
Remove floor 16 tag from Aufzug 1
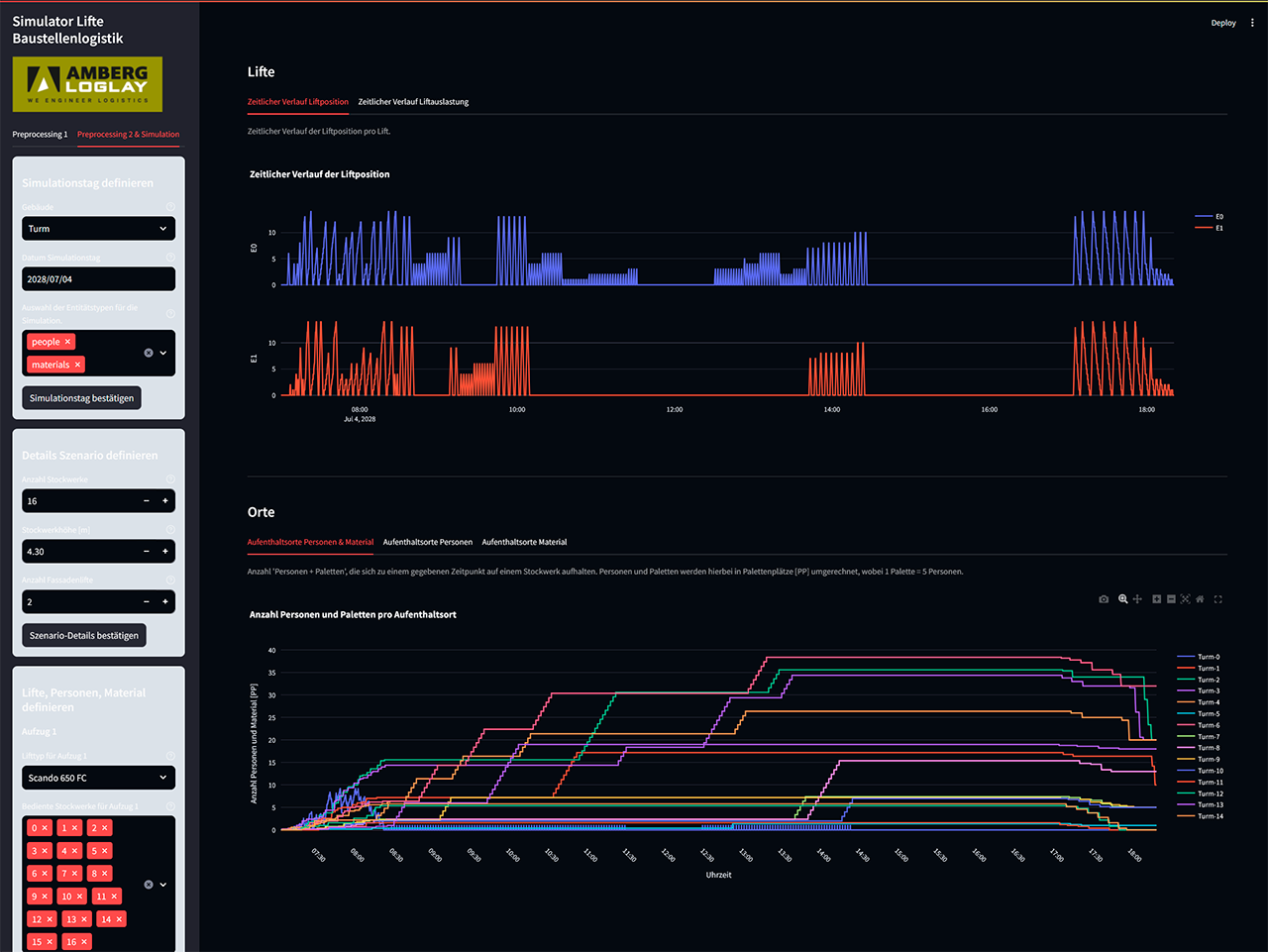[84, 942]
